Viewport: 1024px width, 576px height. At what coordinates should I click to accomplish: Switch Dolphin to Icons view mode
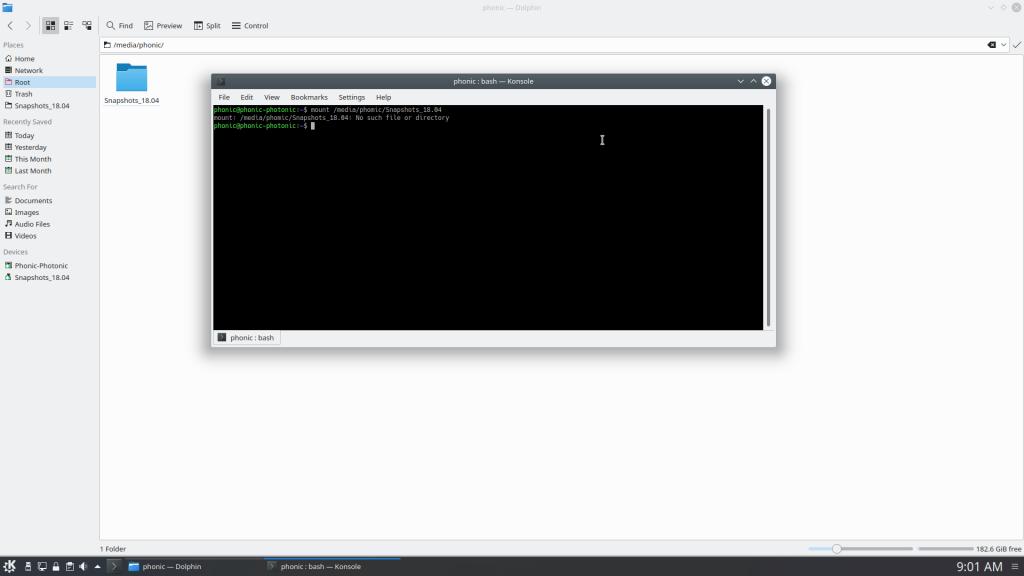pos(50,25)
